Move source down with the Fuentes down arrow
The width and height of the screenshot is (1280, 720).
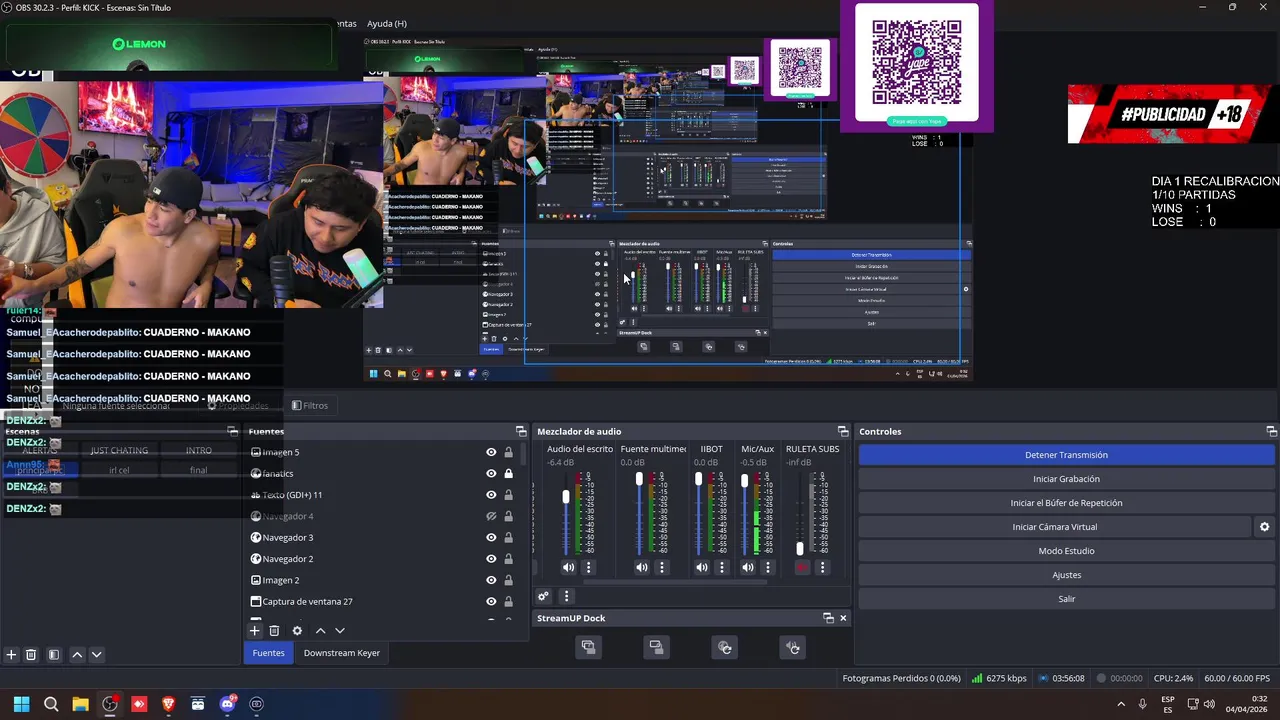point(340,631)
